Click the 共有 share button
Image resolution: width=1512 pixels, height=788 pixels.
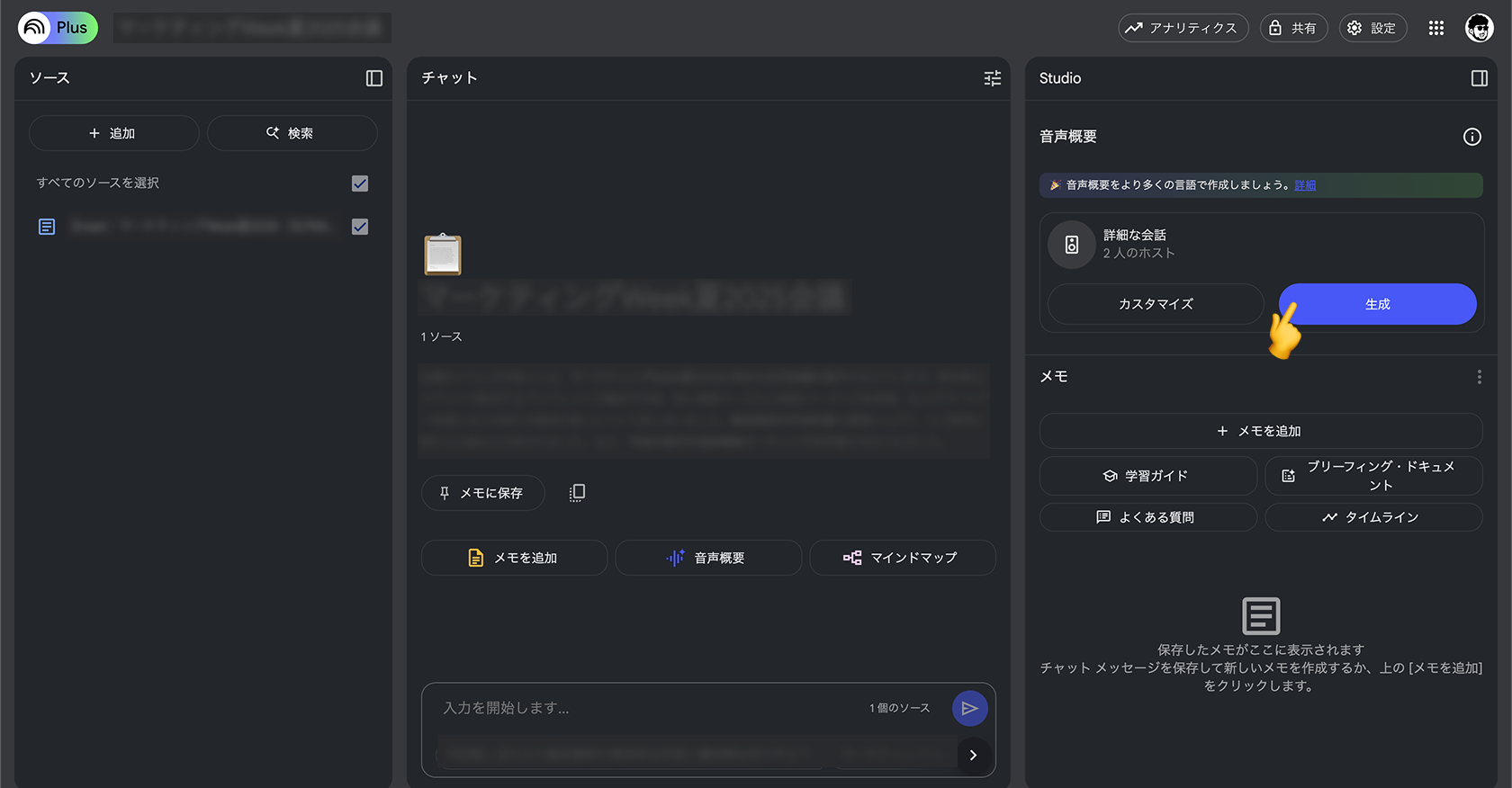(1293, 28)
